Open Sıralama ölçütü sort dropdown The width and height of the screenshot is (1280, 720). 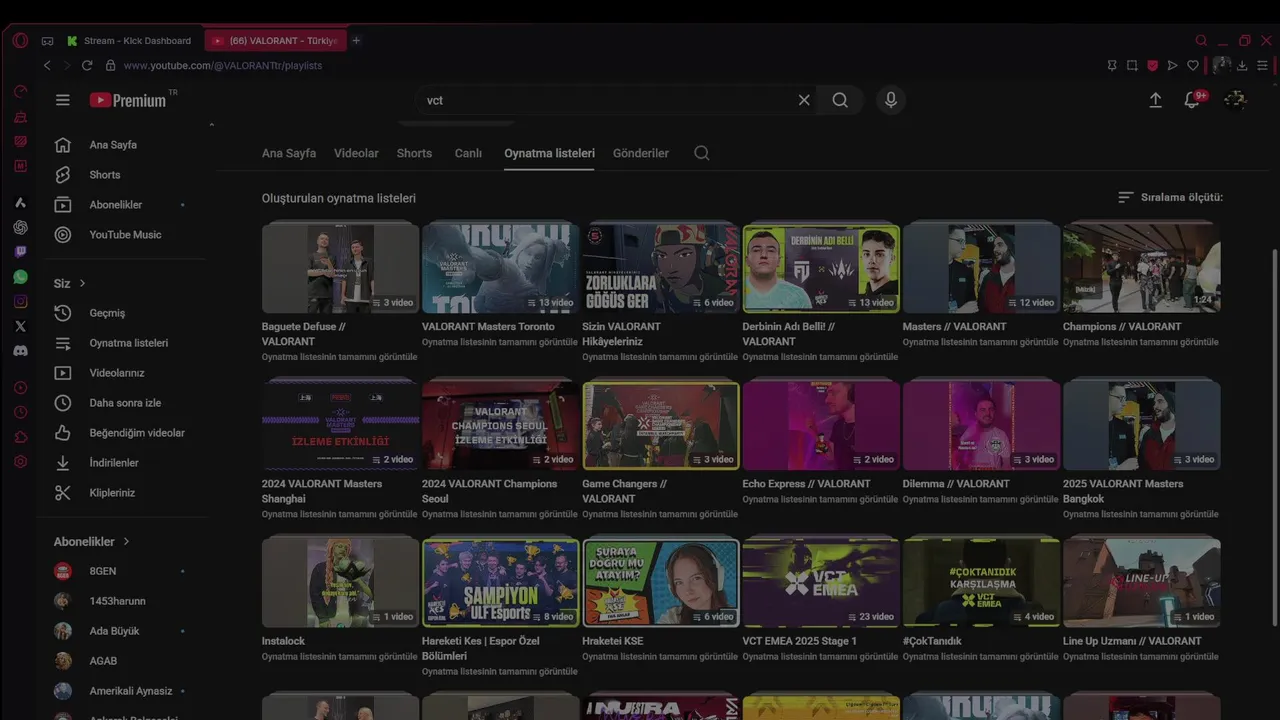click(1170, 197)
